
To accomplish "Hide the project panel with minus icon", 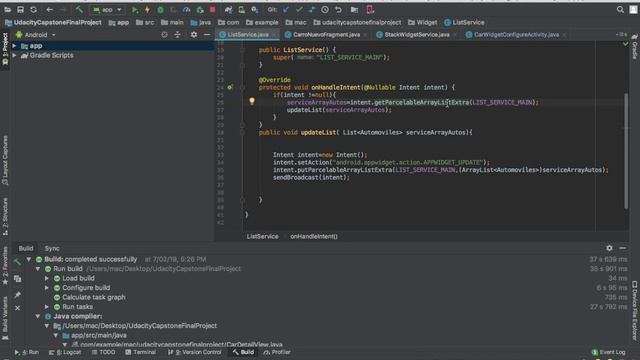I will click(207, 35).
